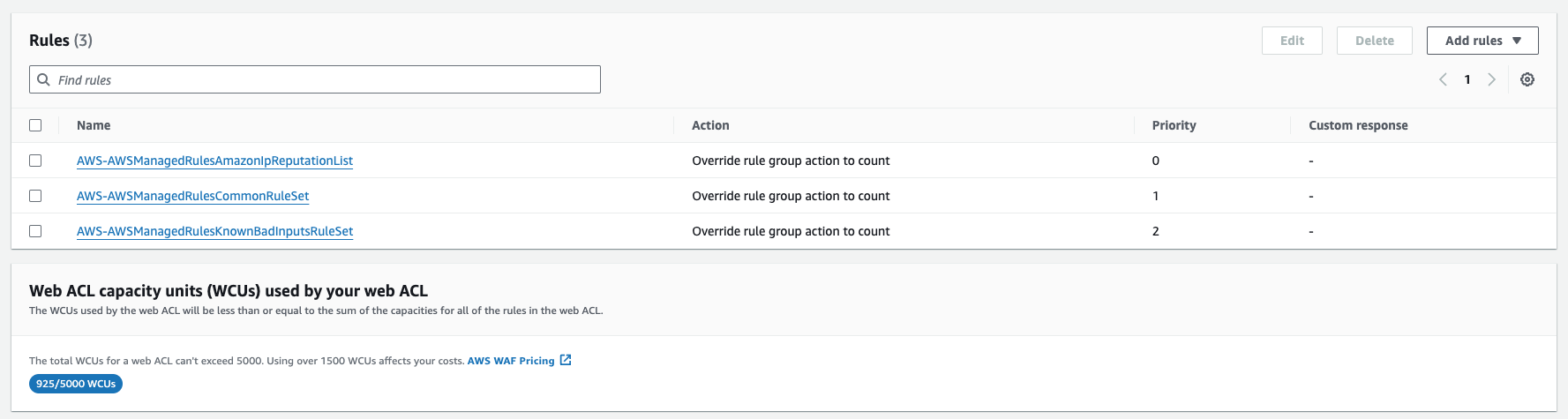Select the KnownBadInputsRuleSet rule checkbox
This screenshot has width=1568, height=419.
pos(35,231)
